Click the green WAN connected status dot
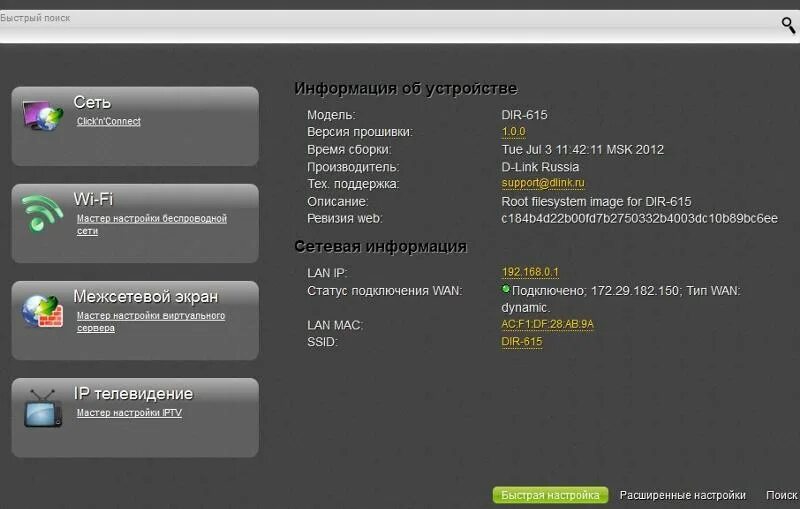The width and height of the screenshot is (800, 509). [x=506, y=289]
